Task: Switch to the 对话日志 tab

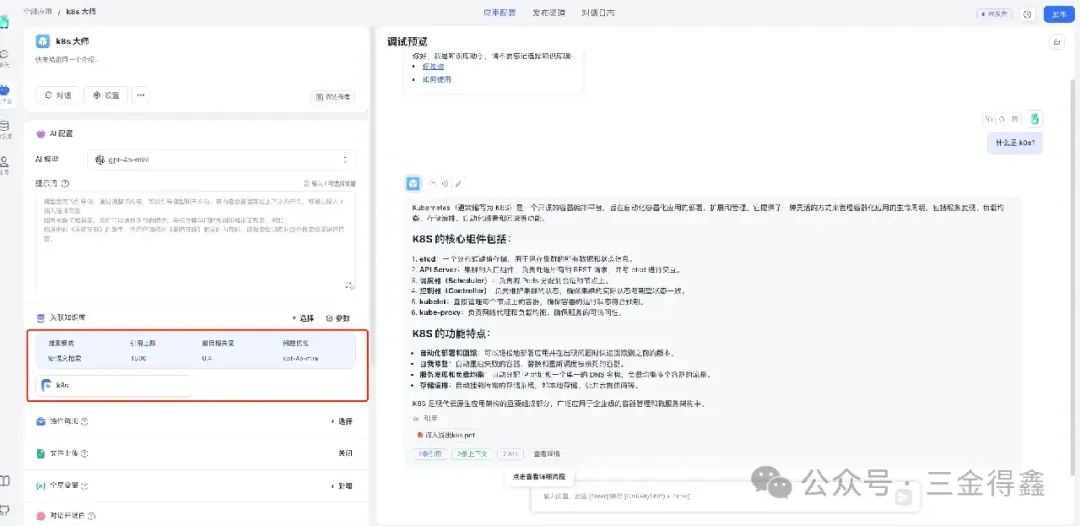Action: [x=598, y=12]
